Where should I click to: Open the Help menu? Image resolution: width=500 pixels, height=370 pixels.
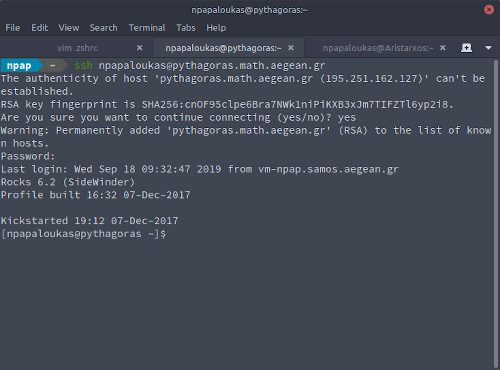pyautogui.click(x=216, y=28)
